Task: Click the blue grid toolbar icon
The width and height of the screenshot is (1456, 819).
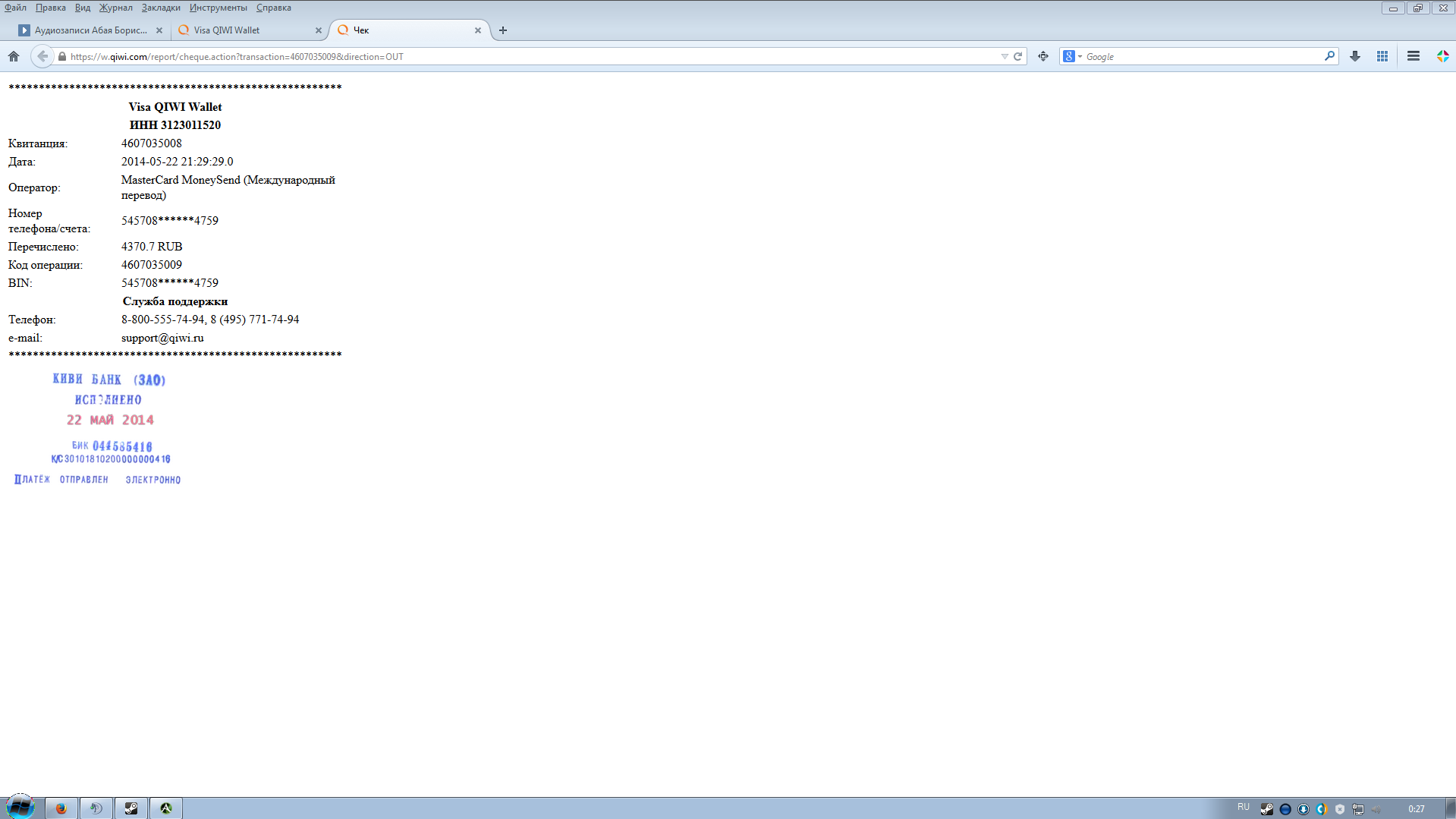Action: click(x=1382, y=56)
